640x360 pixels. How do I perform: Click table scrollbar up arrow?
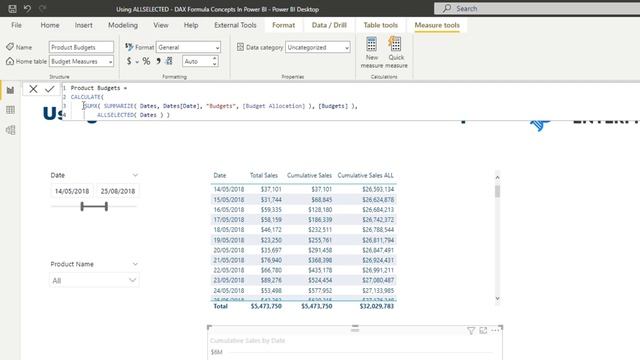click(x=497, y=177)
